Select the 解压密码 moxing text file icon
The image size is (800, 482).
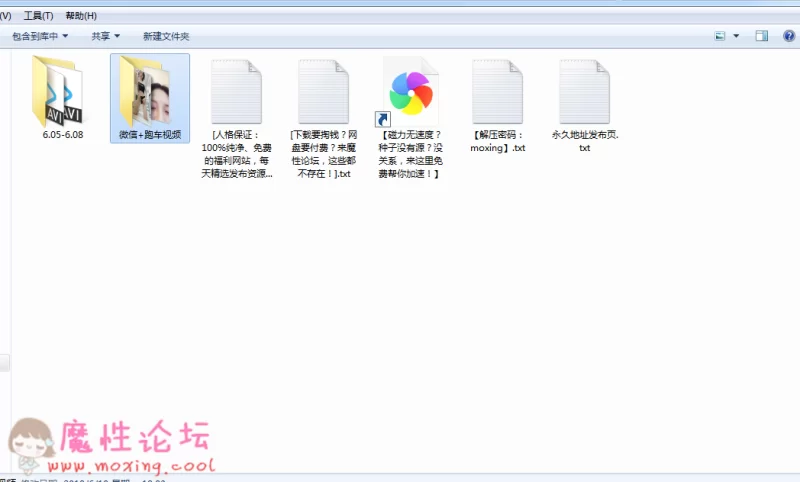497,92
